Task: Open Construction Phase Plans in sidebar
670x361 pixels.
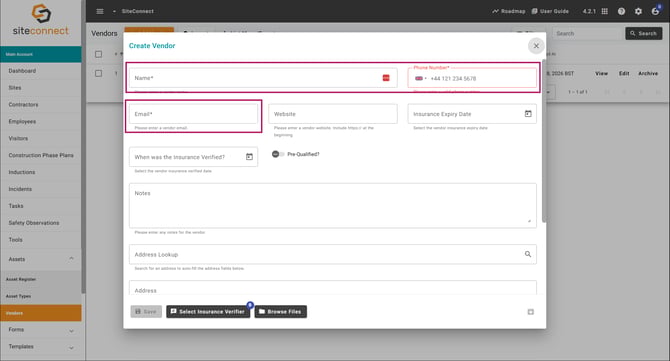Action: click(x=41, y=155)
